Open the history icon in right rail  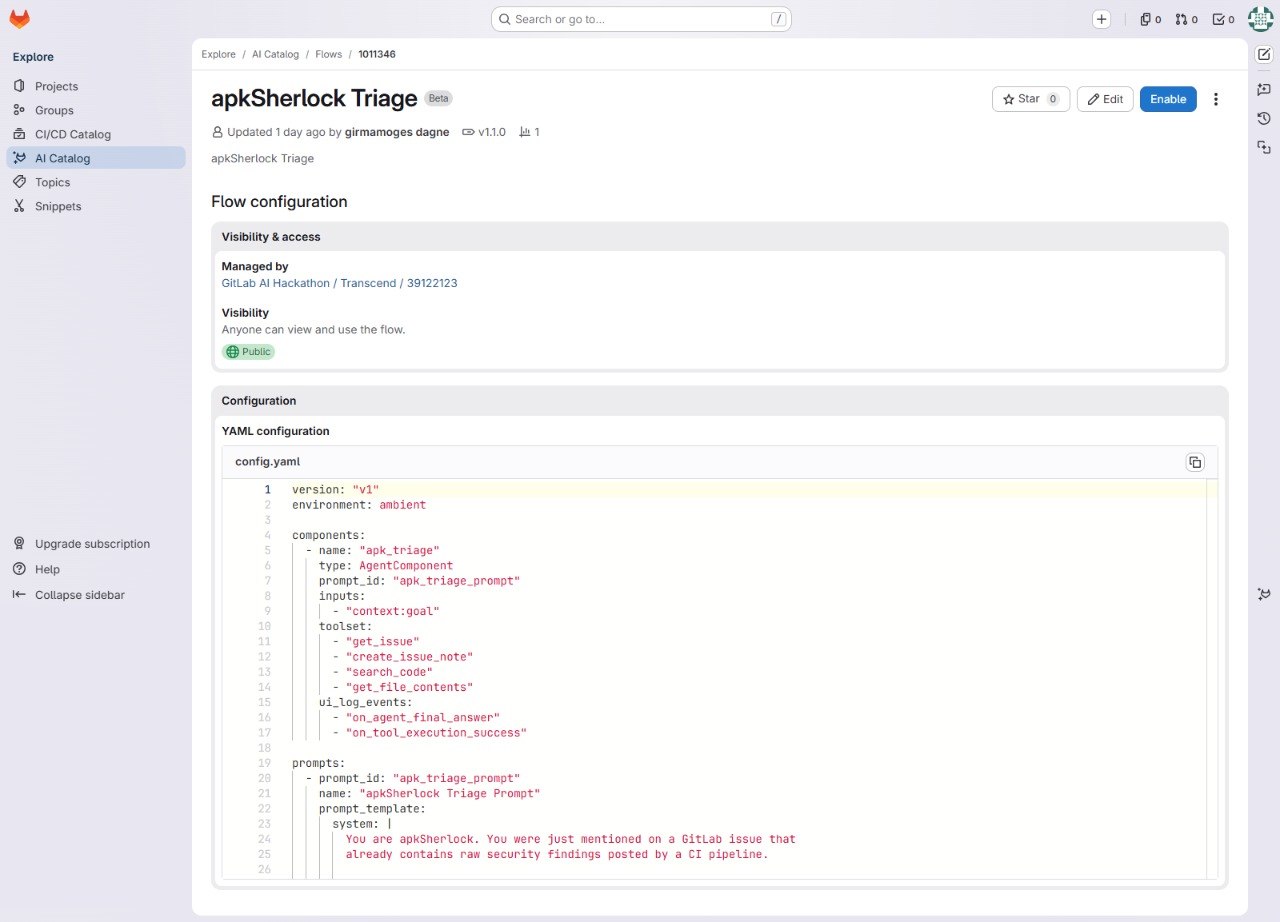coord(1264,118)
